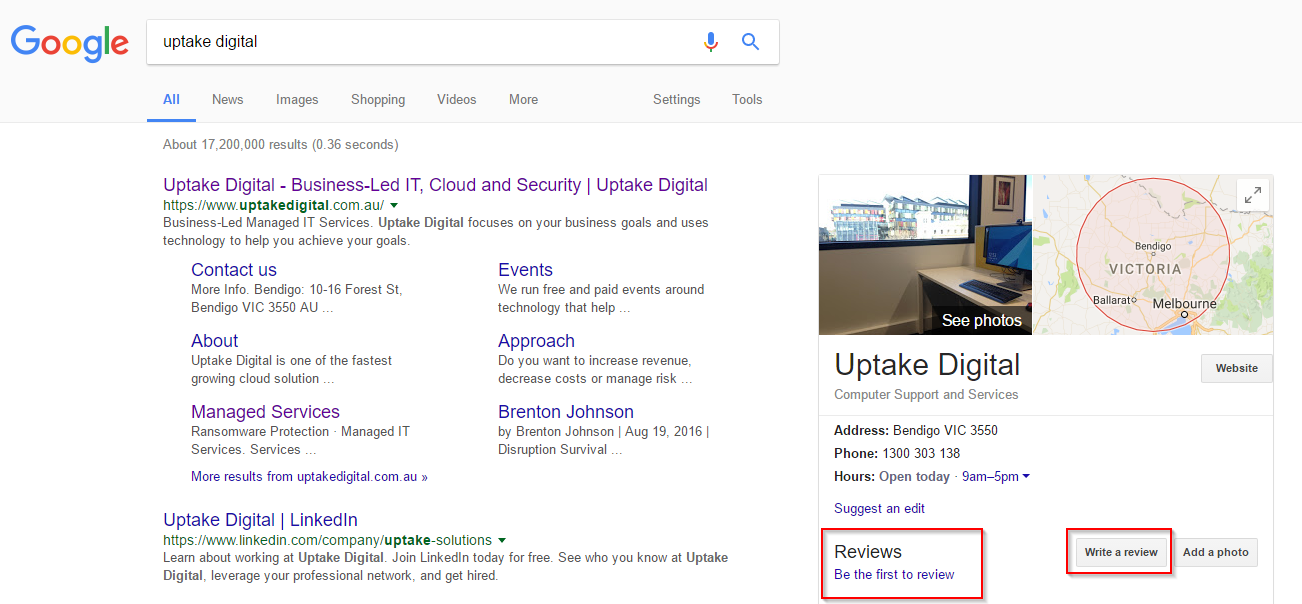Screen dimensions: 1302x604
Task: Open the Be the first to review link
Action: tap(894, 575)
